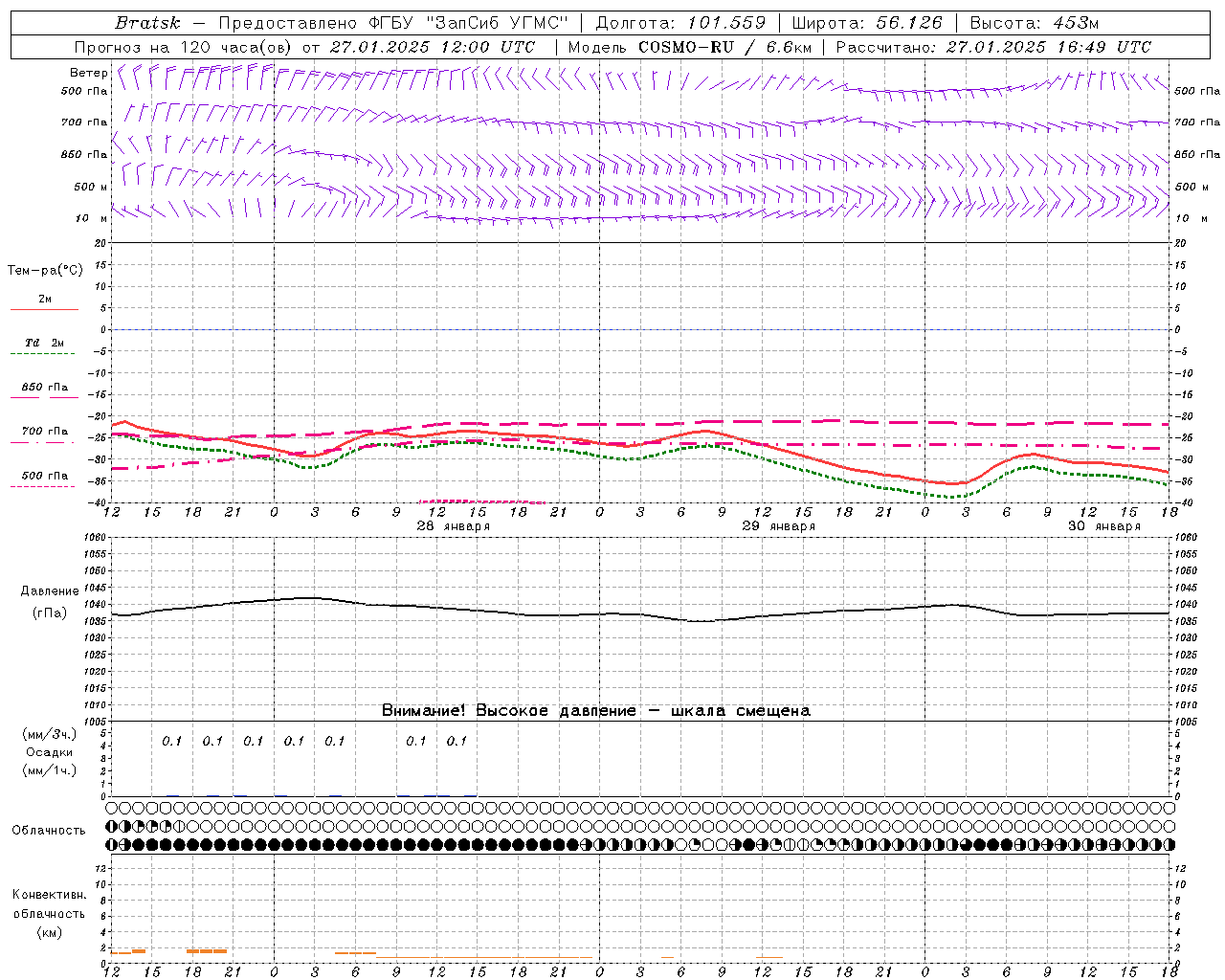Click the (мм/1ч.) precipitation unit label
The image size is (1225, 980).
coord(49,770)
